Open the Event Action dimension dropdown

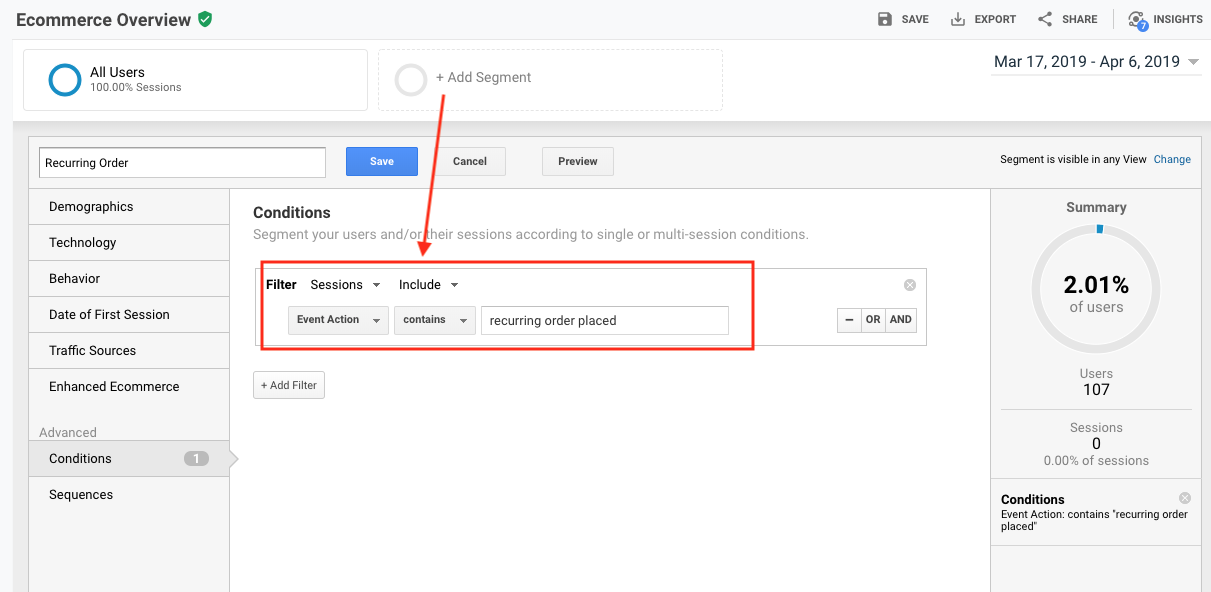click(338, 320)
